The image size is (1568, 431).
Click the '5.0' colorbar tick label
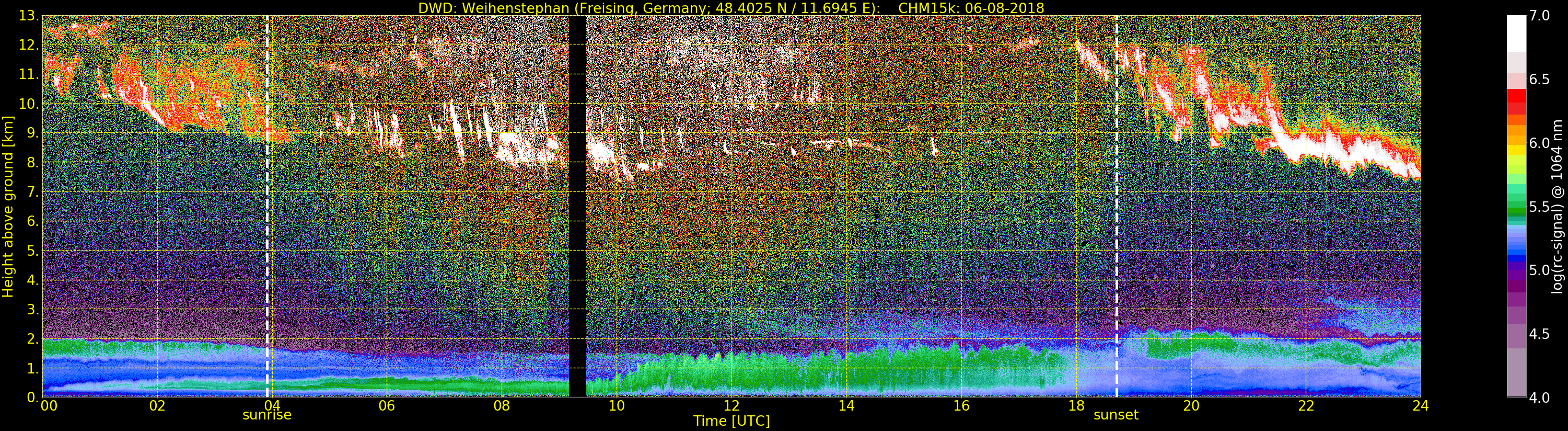pos(1539,270)
